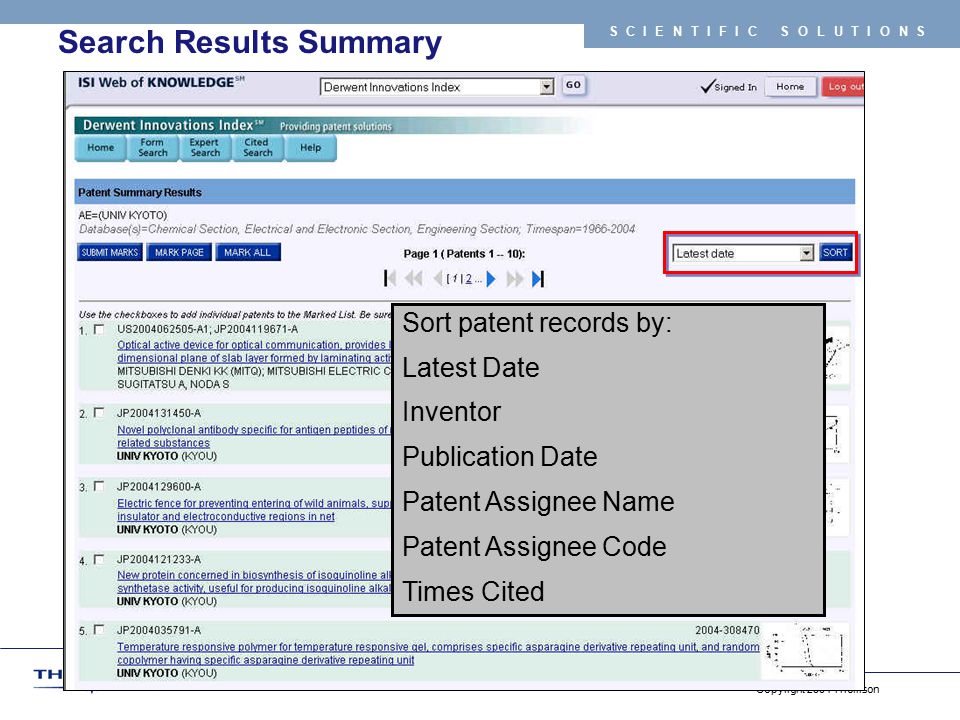Go to the last results page icon

click(x=538, y=279)
